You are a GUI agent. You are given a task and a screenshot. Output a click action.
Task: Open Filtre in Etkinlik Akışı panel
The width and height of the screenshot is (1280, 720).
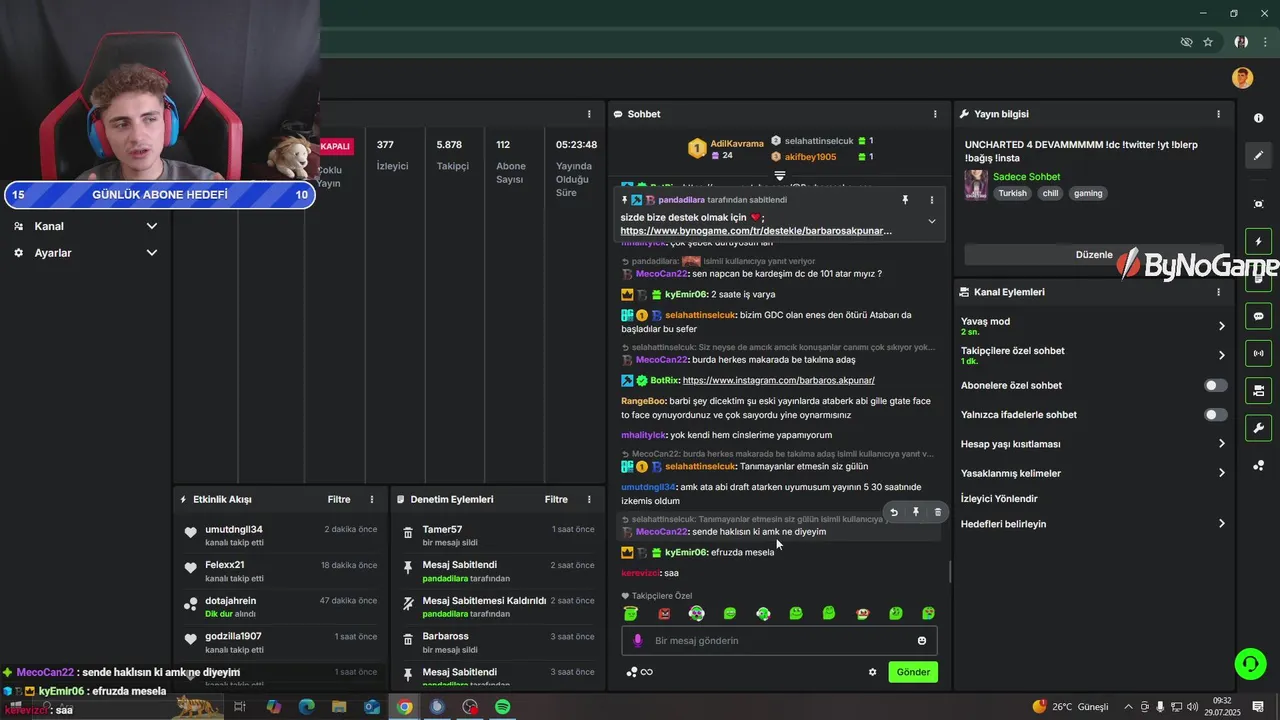point(339,499)
